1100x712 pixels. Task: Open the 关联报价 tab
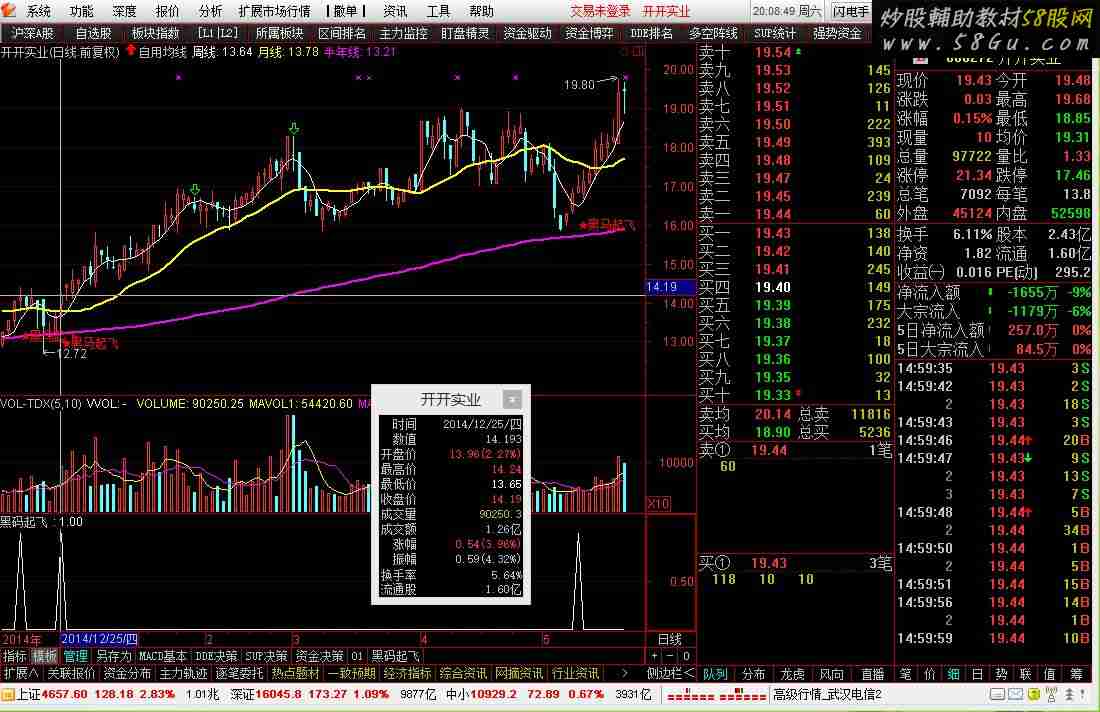tap(71, 674)
